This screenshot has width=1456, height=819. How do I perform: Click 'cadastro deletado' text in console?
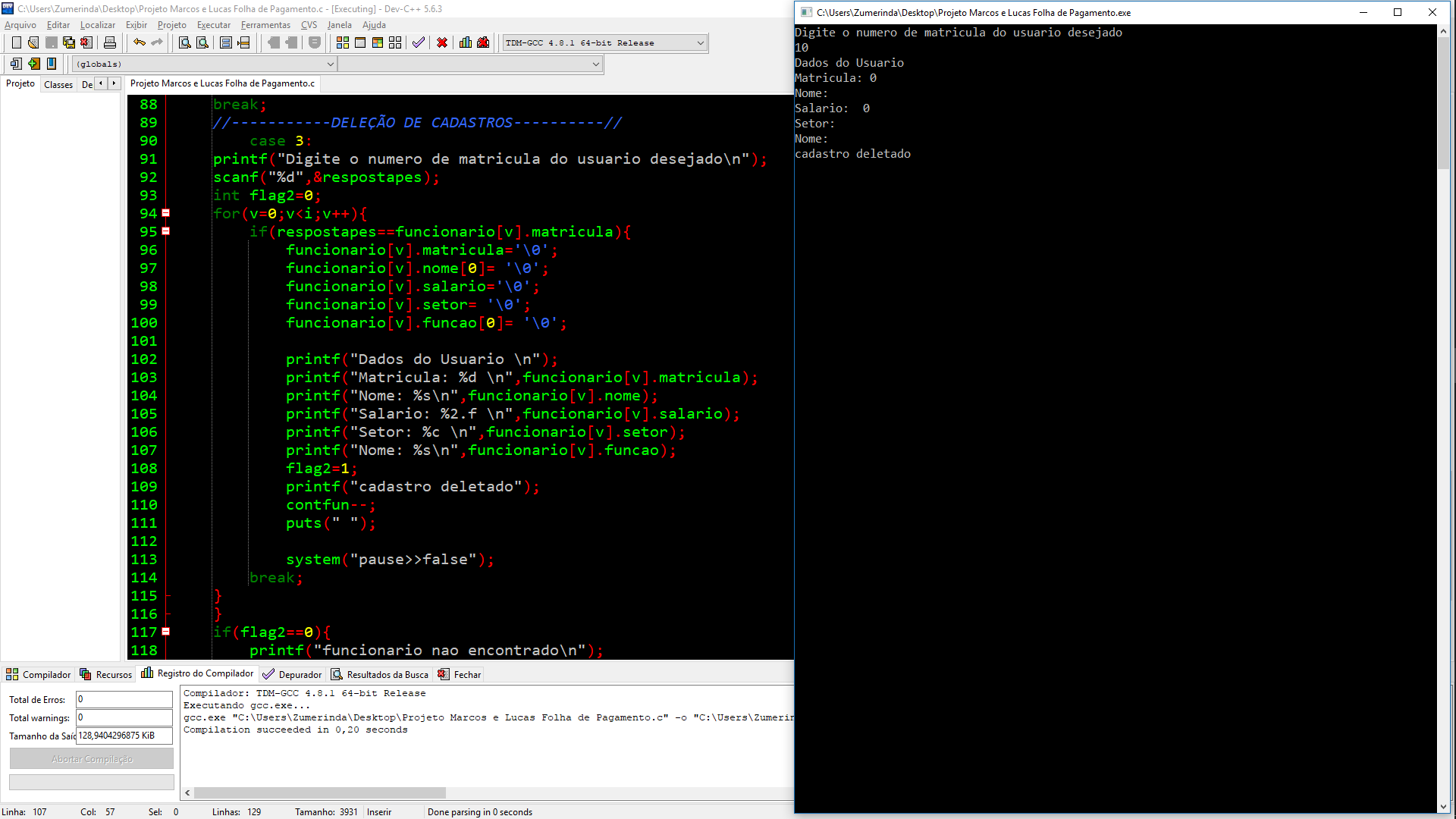click(x=852, y=154)
